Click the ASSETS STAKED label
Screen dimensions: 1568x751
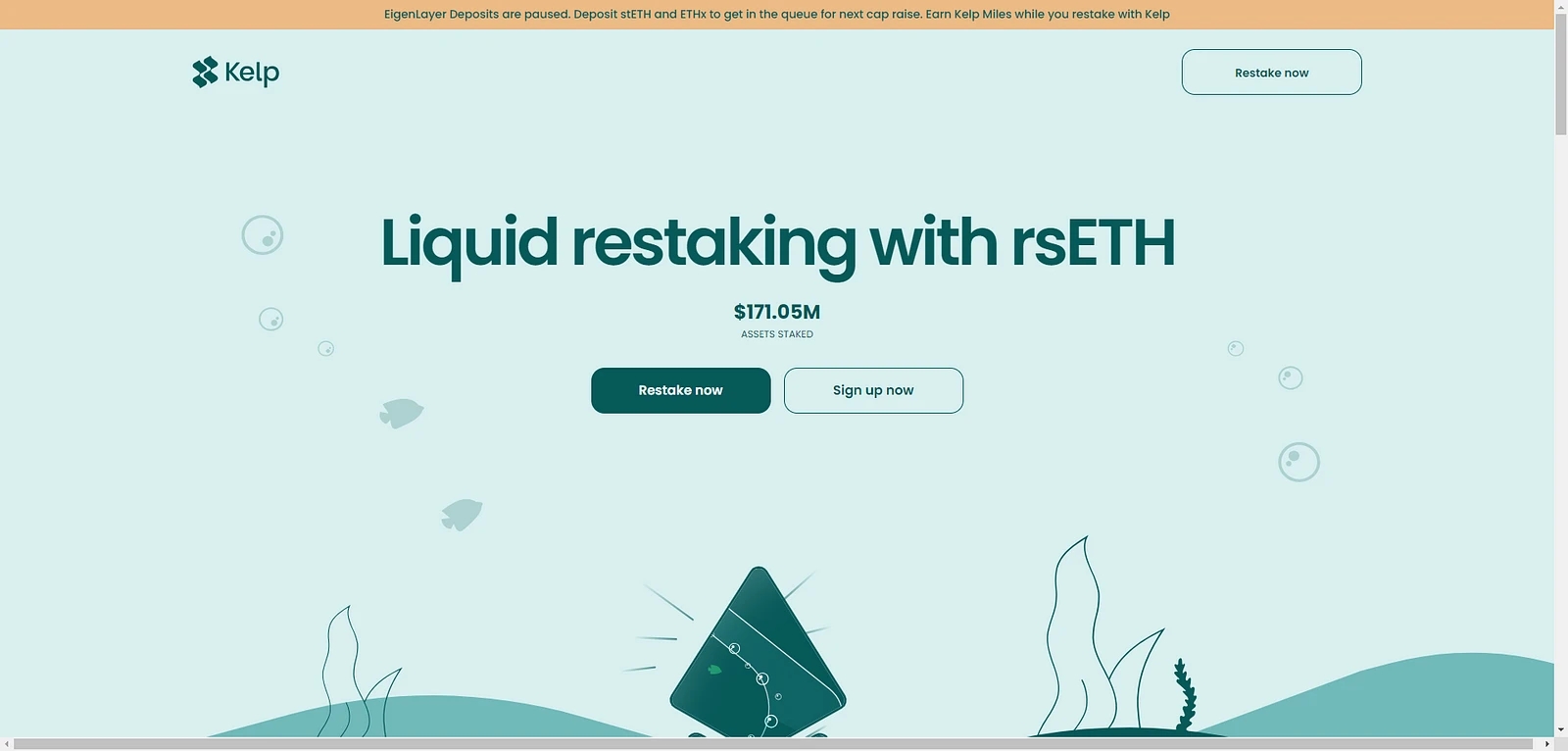pyautogui.click(x=777, y=334)
